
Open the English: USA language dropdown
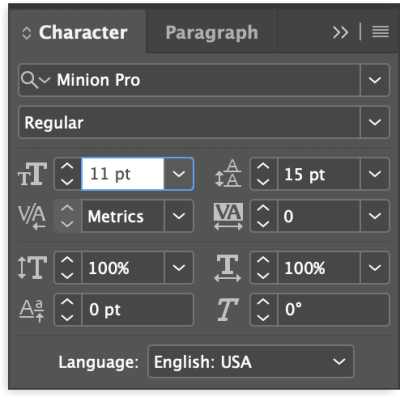click(251, 362)
